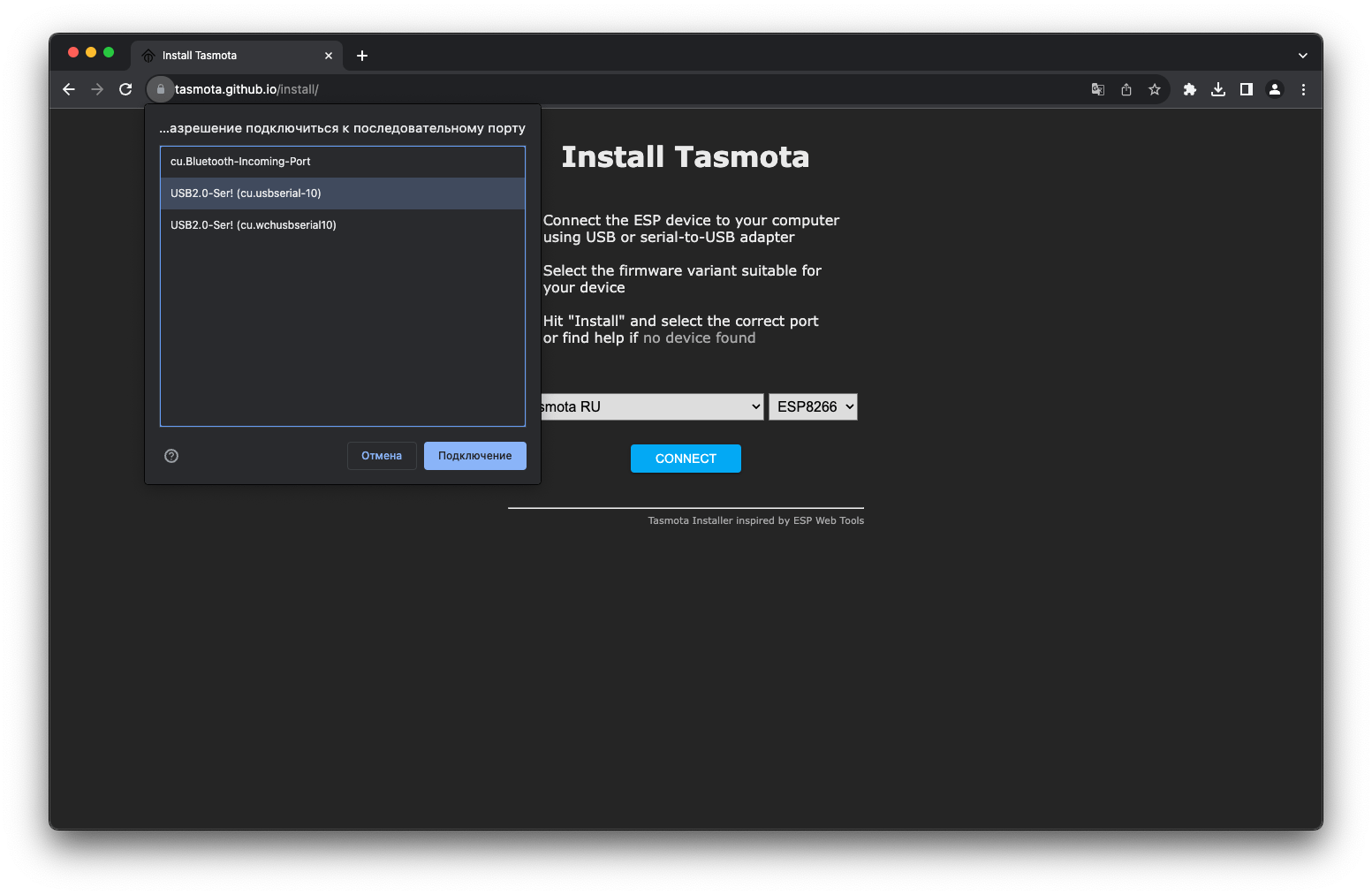Click the site lock icon in address bar
The image size is (1372, 895).
pyautogui.click(x=160, y=89)
